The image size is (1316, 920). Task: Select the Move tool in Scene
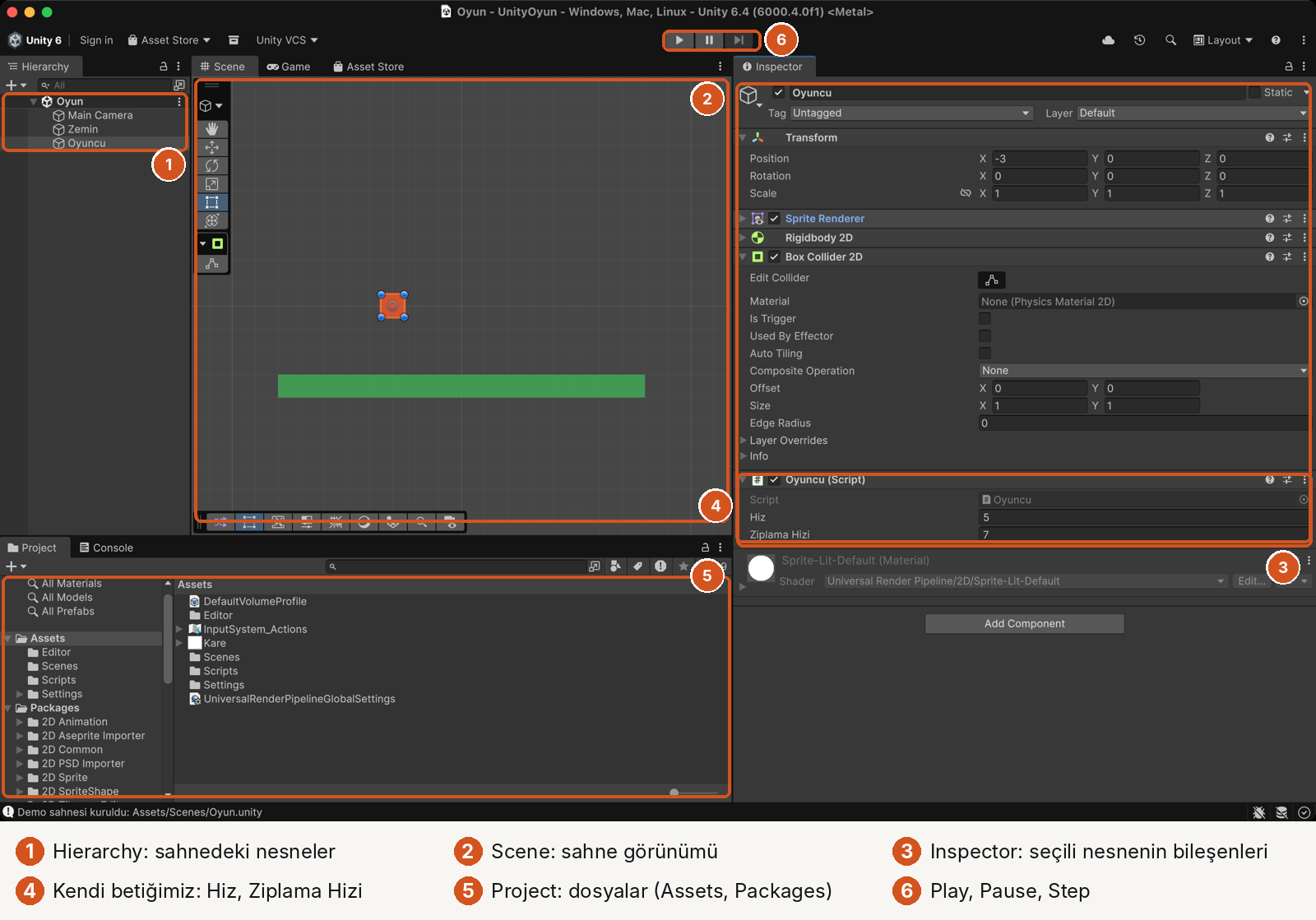click(x=212, y=147)
